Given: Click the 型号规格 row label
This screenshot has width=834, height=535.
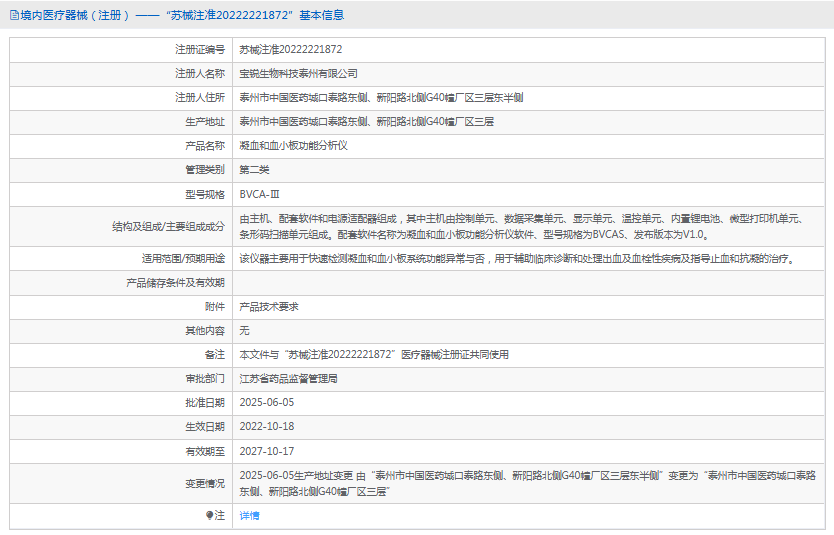Looking at the screenshot, I should pyautogui.click(x=205, y=195).
